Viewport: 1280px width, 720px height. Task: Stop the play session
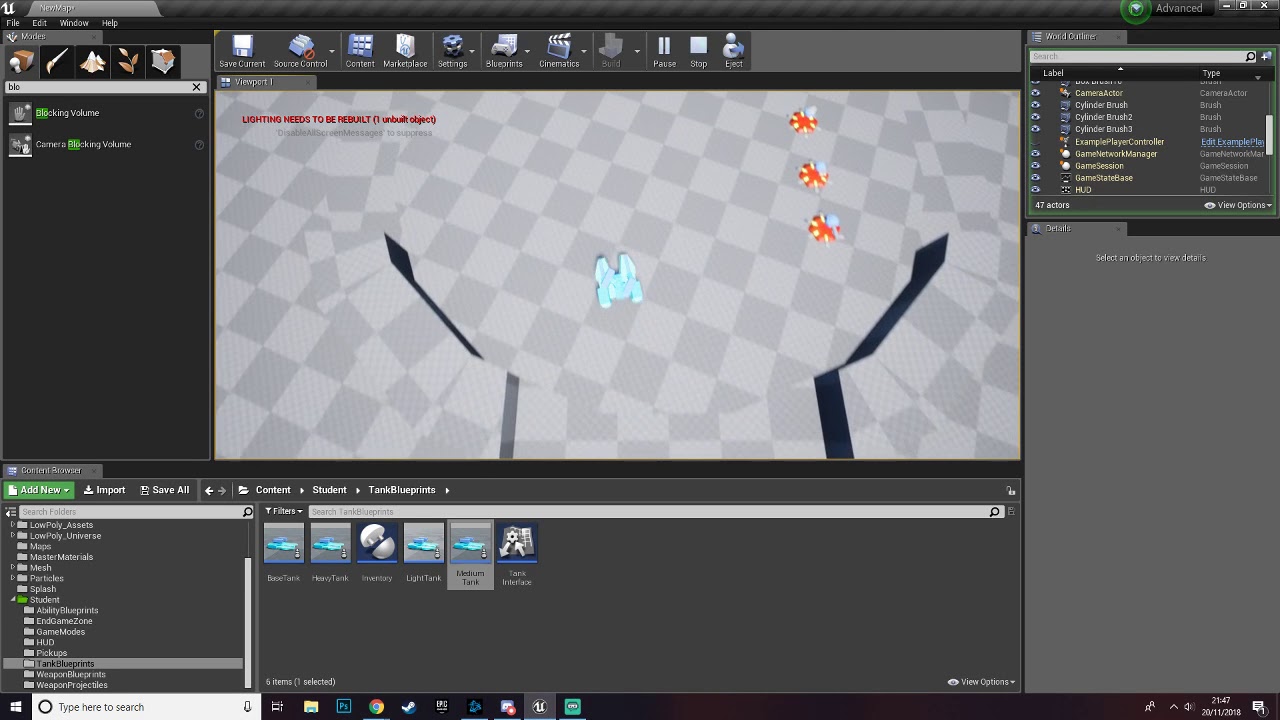tap(698, 52)
